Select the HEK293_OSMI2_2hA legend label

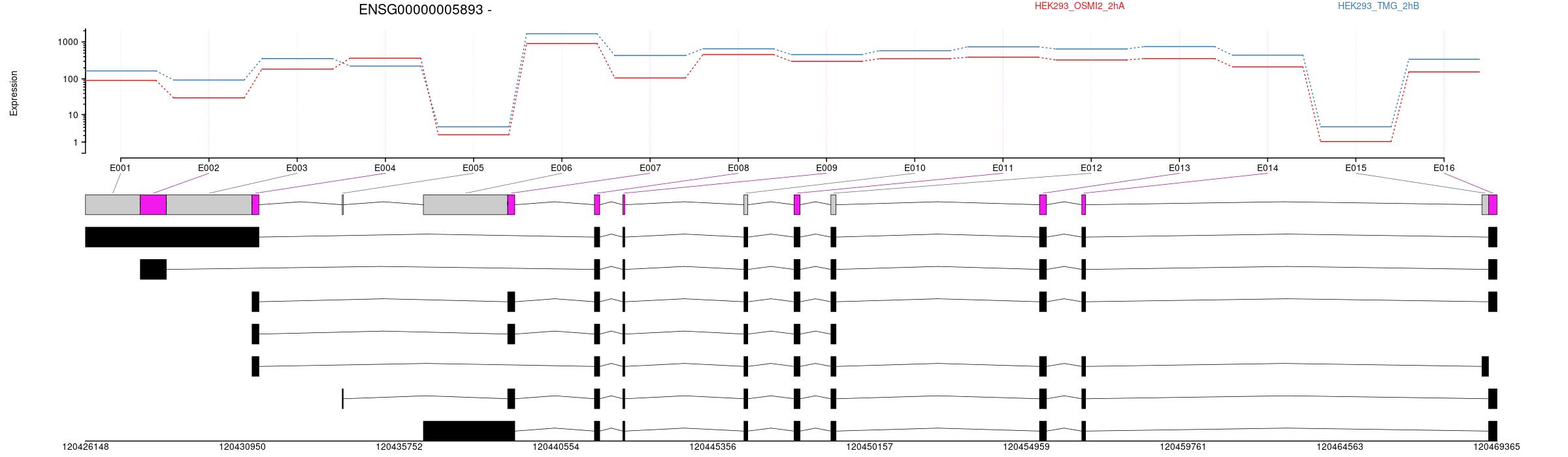click(x=1079, y=6)
